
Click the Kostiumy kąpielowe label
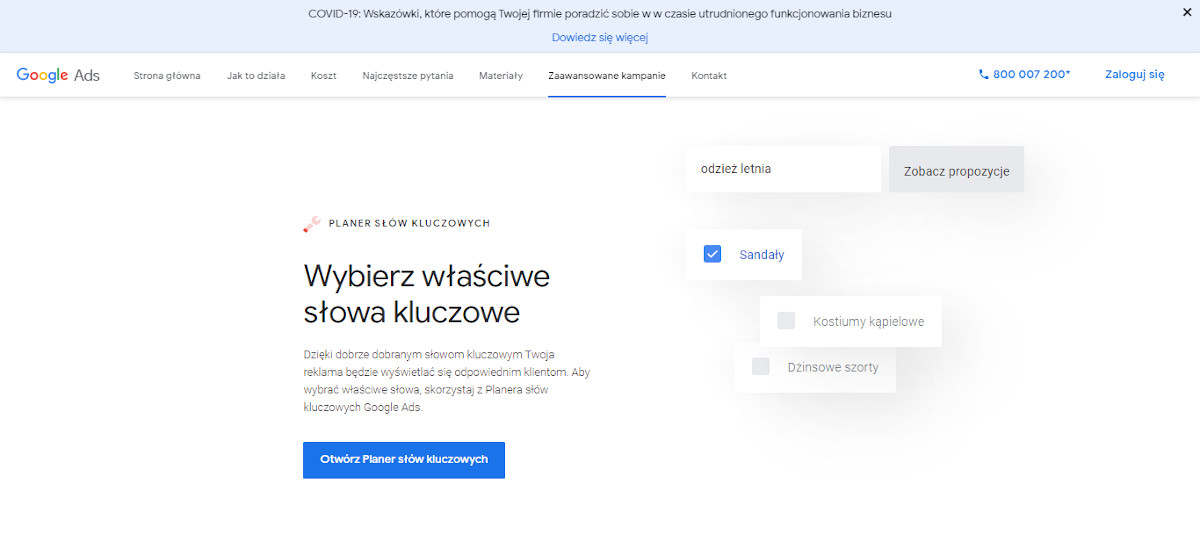tap(868, 322)
